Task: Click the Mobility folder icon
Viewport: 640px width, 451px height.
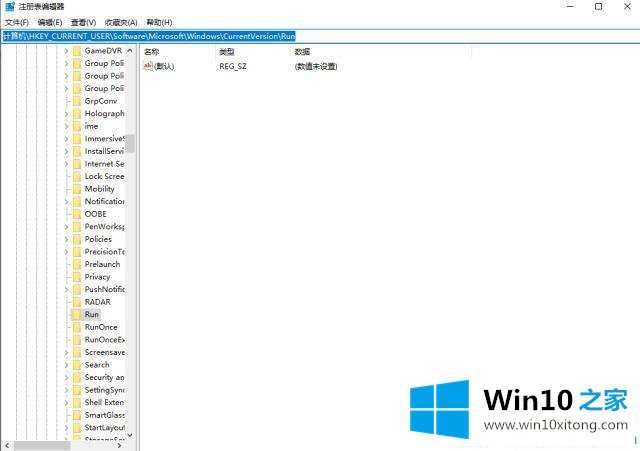Action: pyautogui.click(x=77, y=189)
